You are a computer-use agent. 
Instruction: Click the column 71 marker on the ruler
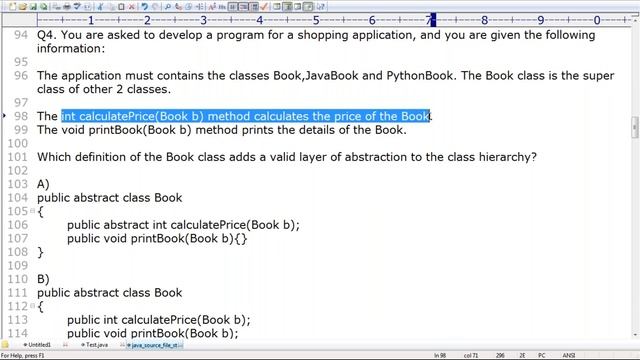pos(433,20)
